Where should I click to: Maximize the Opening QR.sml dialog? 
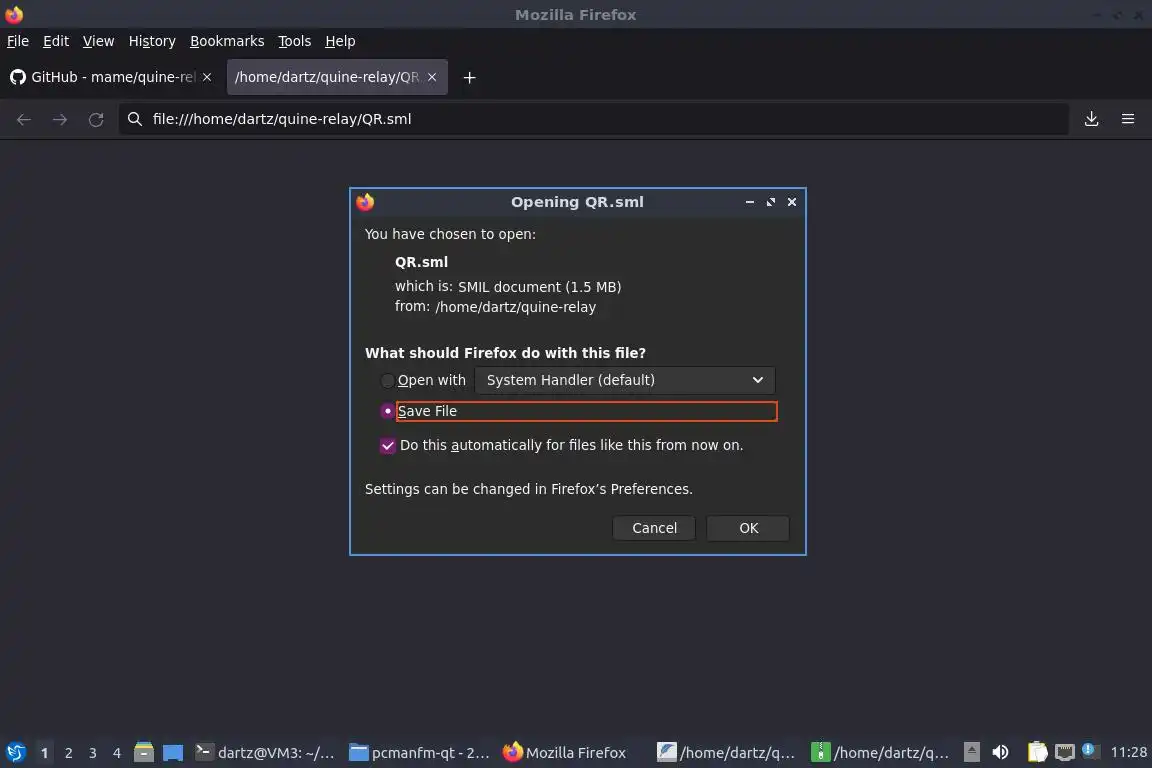[x=771, y=202]
